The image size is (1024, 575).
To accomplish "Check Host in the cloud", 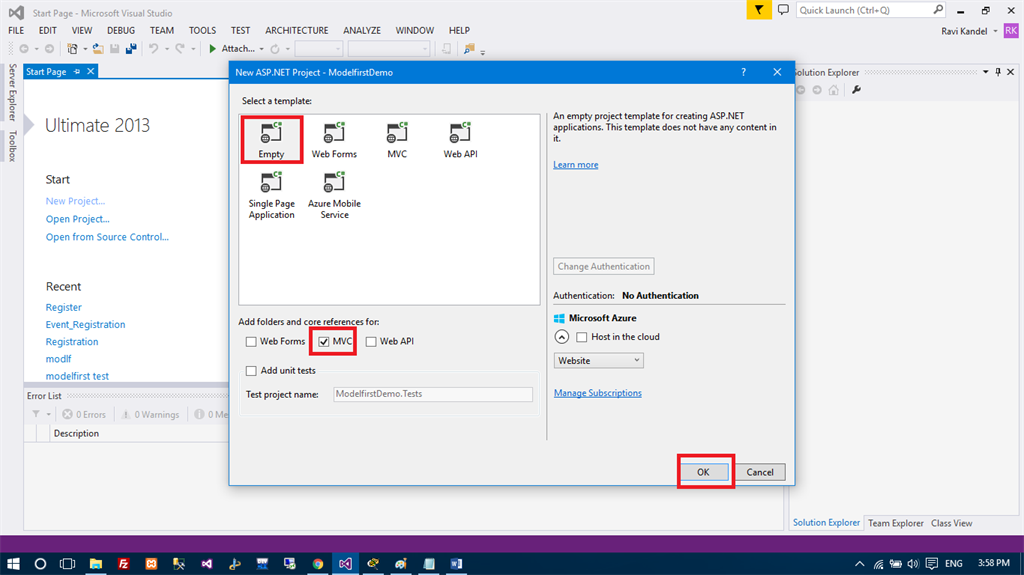I will pos(581,337).
